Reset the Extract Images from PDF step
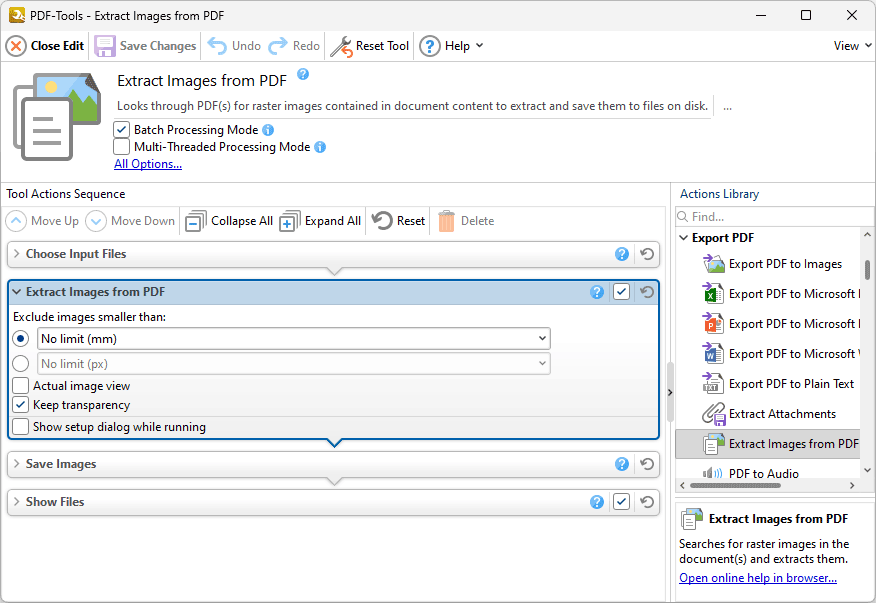Image resolution: width=876 pixels, height=603 pixels. coord(647,292)
